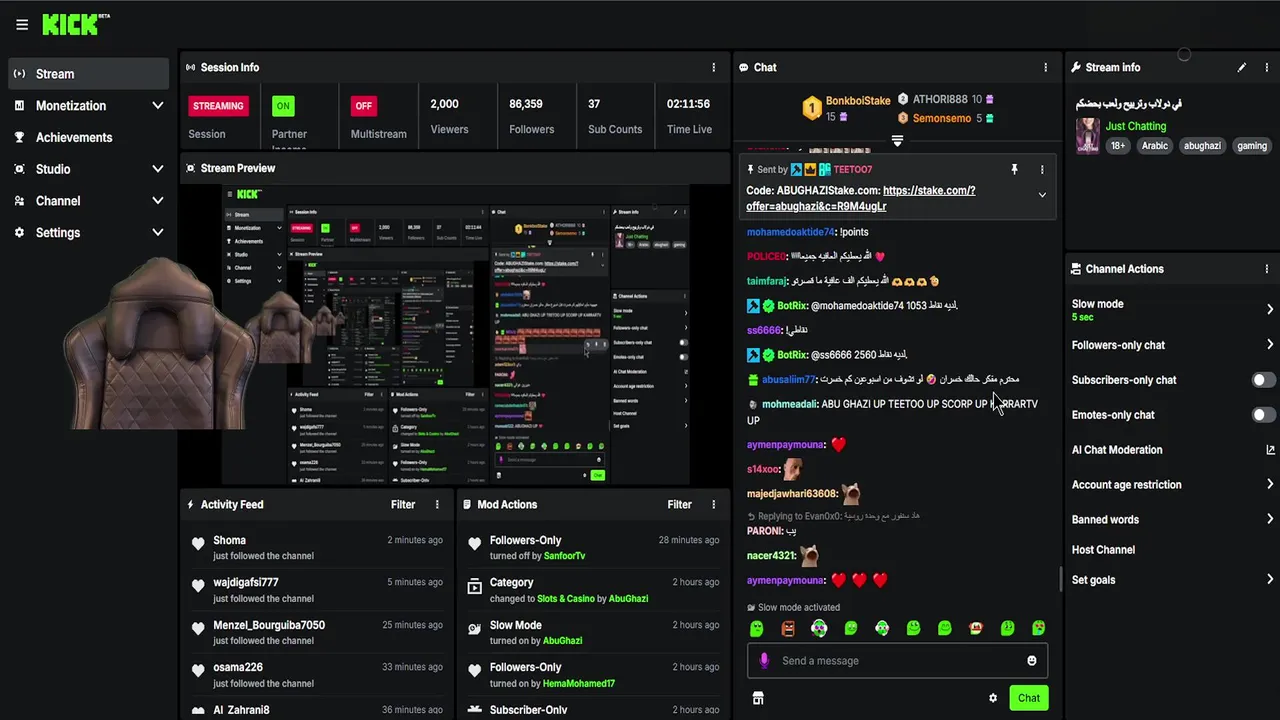This screenshot has width=1280, height=720.
Task: Open Session Info panel options menu
Action: (x=714, y=67)
